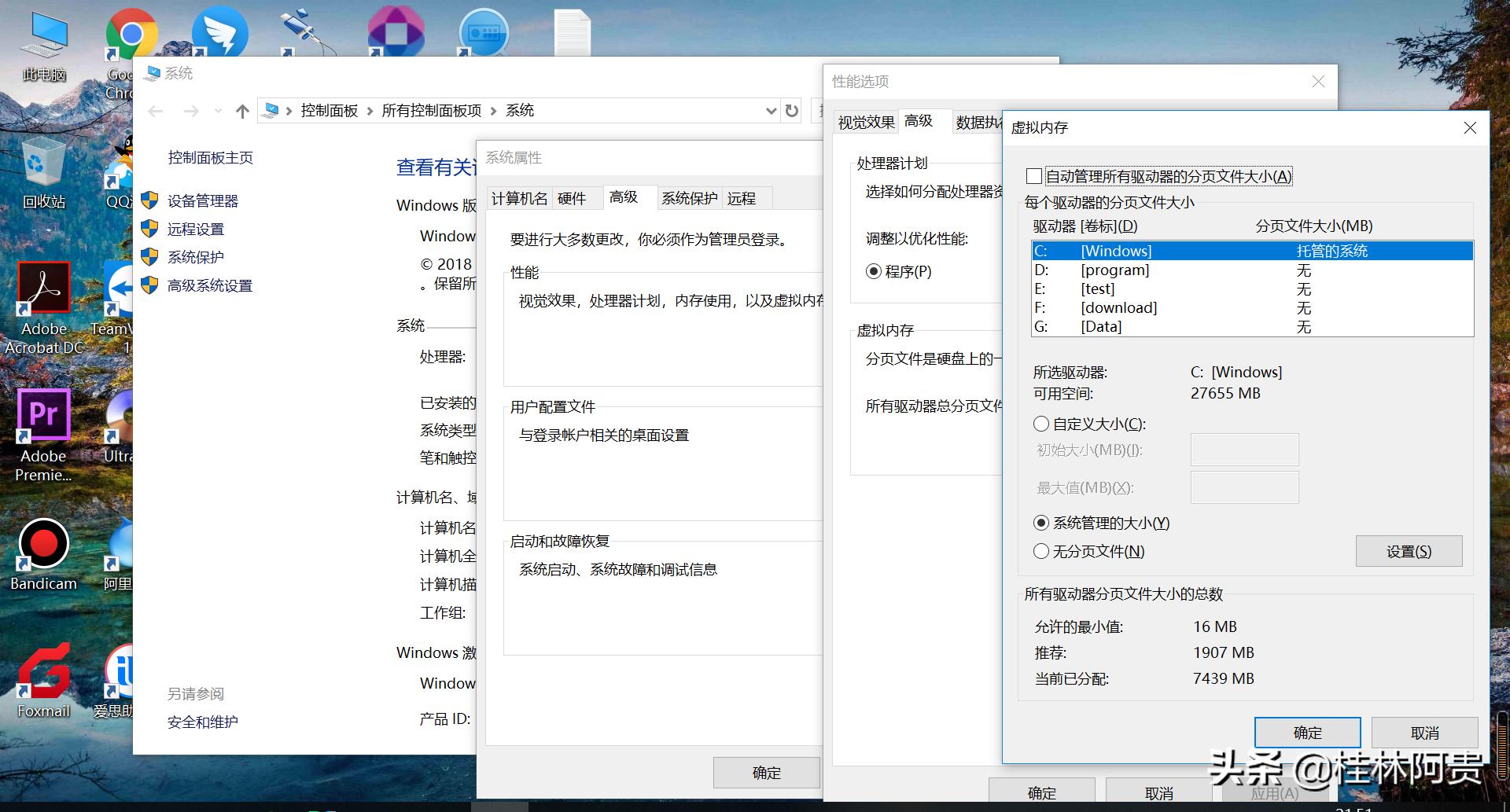Check 自动管理所有驱动器的分页文件大小

(x=1034, y=176)
